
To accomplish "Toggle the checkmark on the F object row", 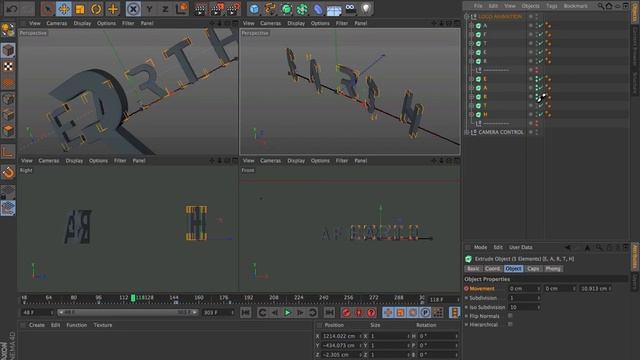I will pos(541,34).
